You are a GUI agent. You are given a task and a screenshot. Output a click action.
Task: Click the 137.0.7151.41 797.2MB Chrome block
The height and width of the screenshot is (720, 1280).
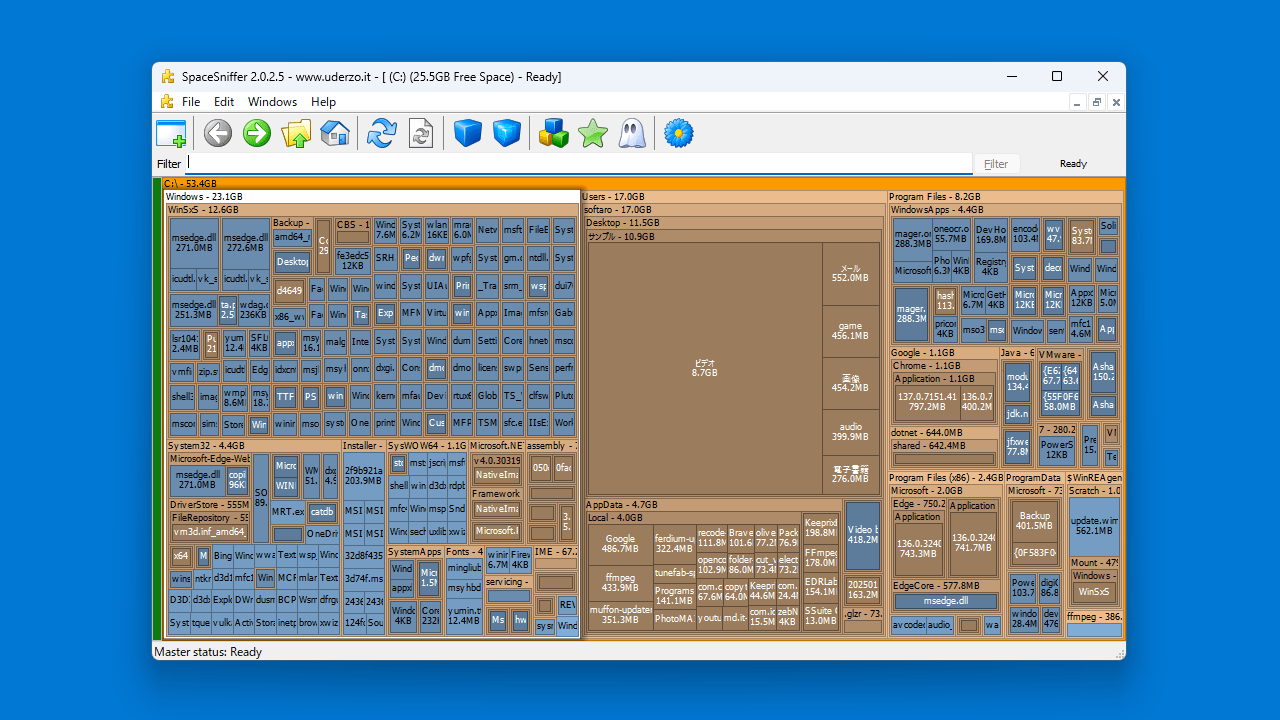coord(926,402)
